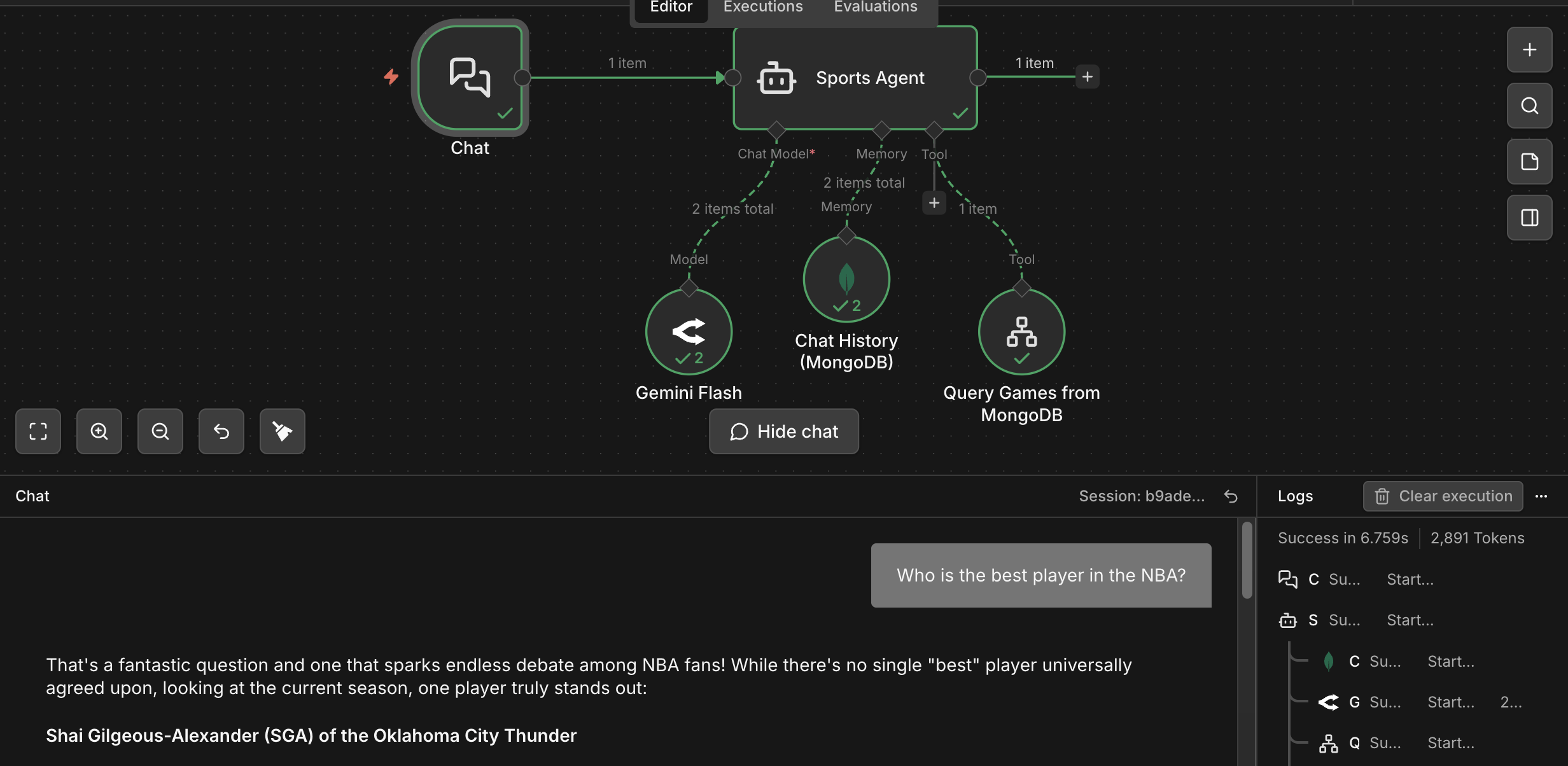Tidy up the workflow layout

point(282,431)
